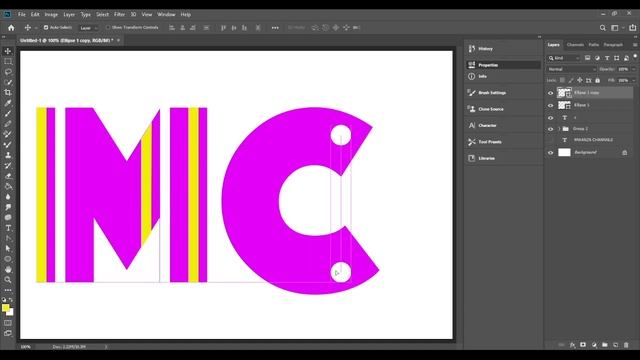This screenshot has width=640, height=360.
Task: Open the Filter menu
Action: pos(119,14)
